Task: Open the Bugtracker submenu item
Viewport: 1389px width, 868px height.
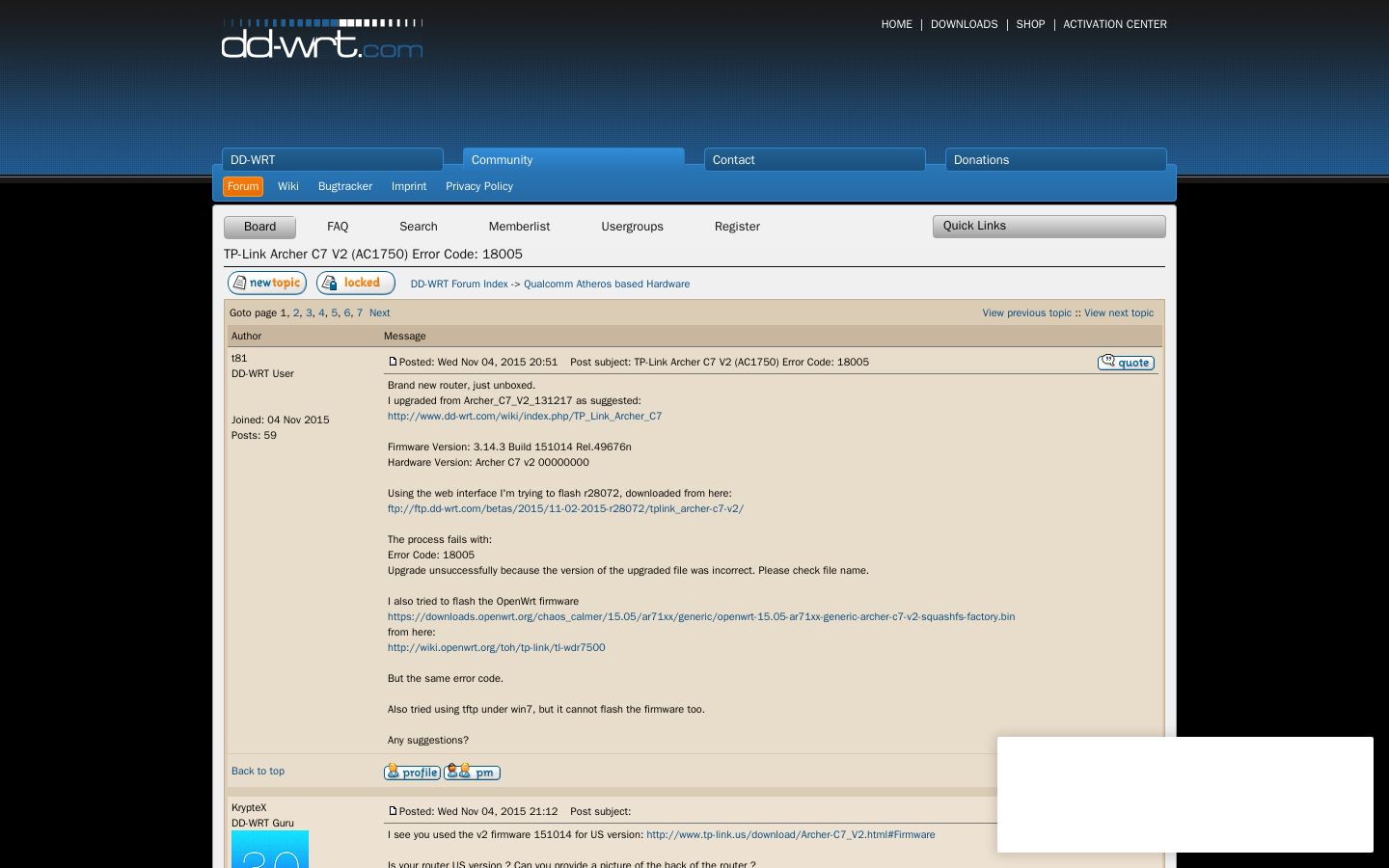Action: coord(345,186)
